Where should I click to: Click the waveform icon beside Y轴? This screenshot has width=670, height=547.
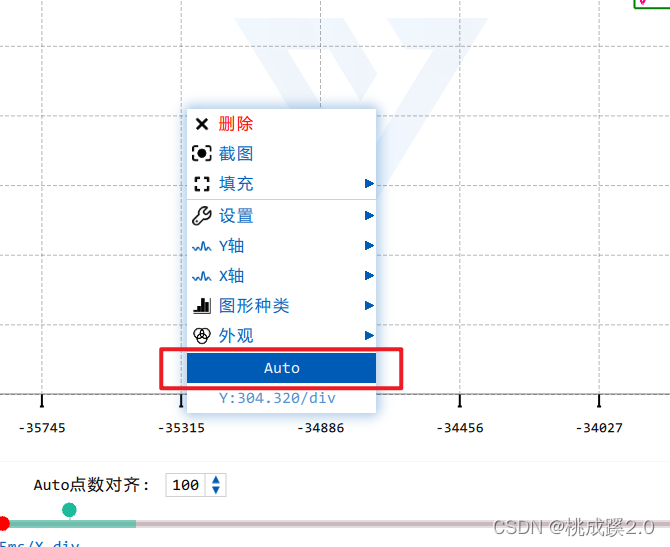(x=202, y=247)
